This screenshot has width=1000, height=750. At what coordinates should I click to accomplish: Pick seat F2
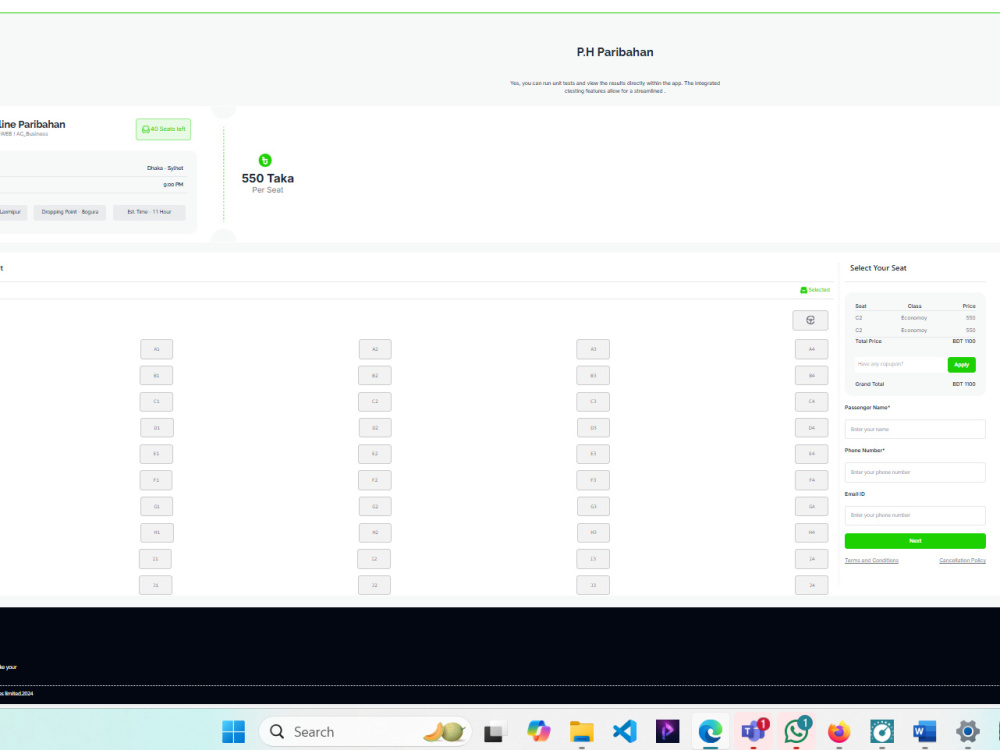[375, 480]
